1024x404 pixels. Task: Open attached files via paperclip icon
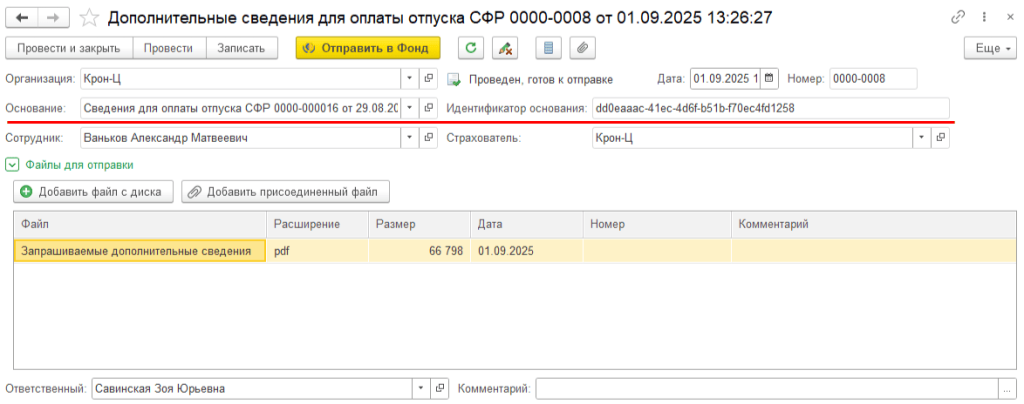tap(582, 48)
